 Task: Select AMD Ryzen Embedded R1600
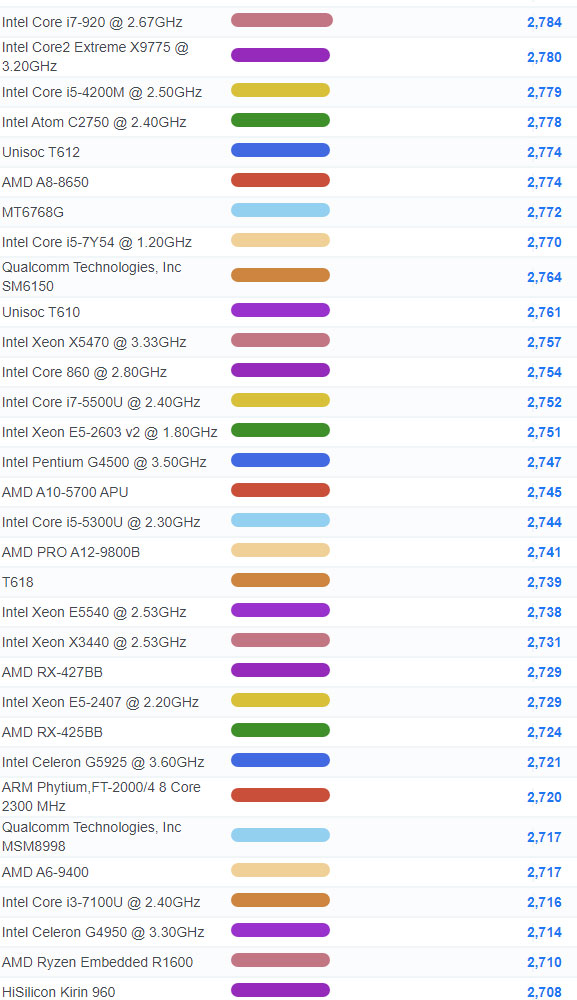tap(97, 962)
